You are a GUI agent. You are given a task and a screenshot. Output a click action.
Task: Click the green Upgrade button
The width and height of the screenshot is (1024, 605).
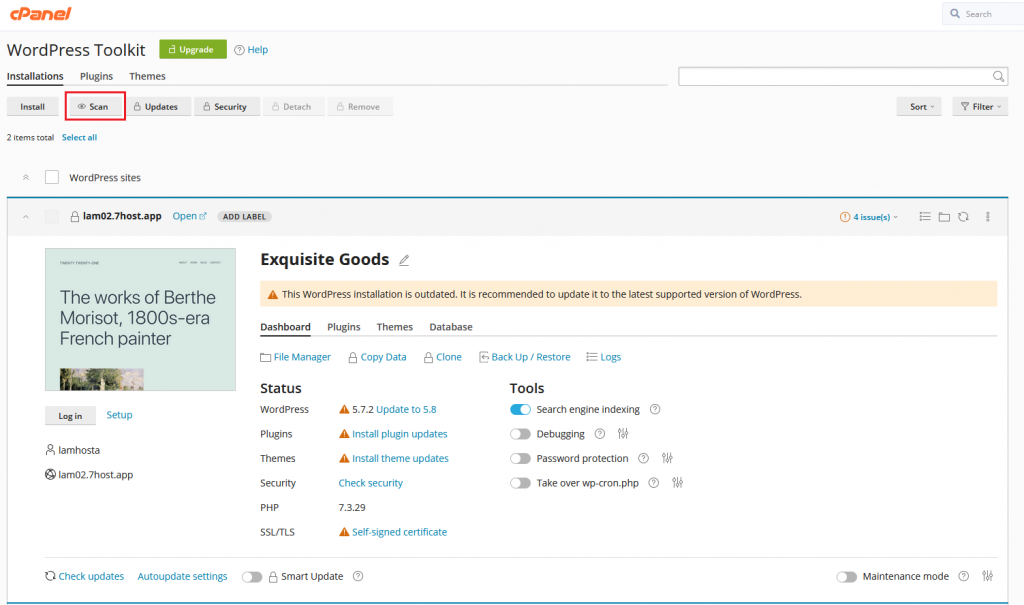tap(193, 50)
